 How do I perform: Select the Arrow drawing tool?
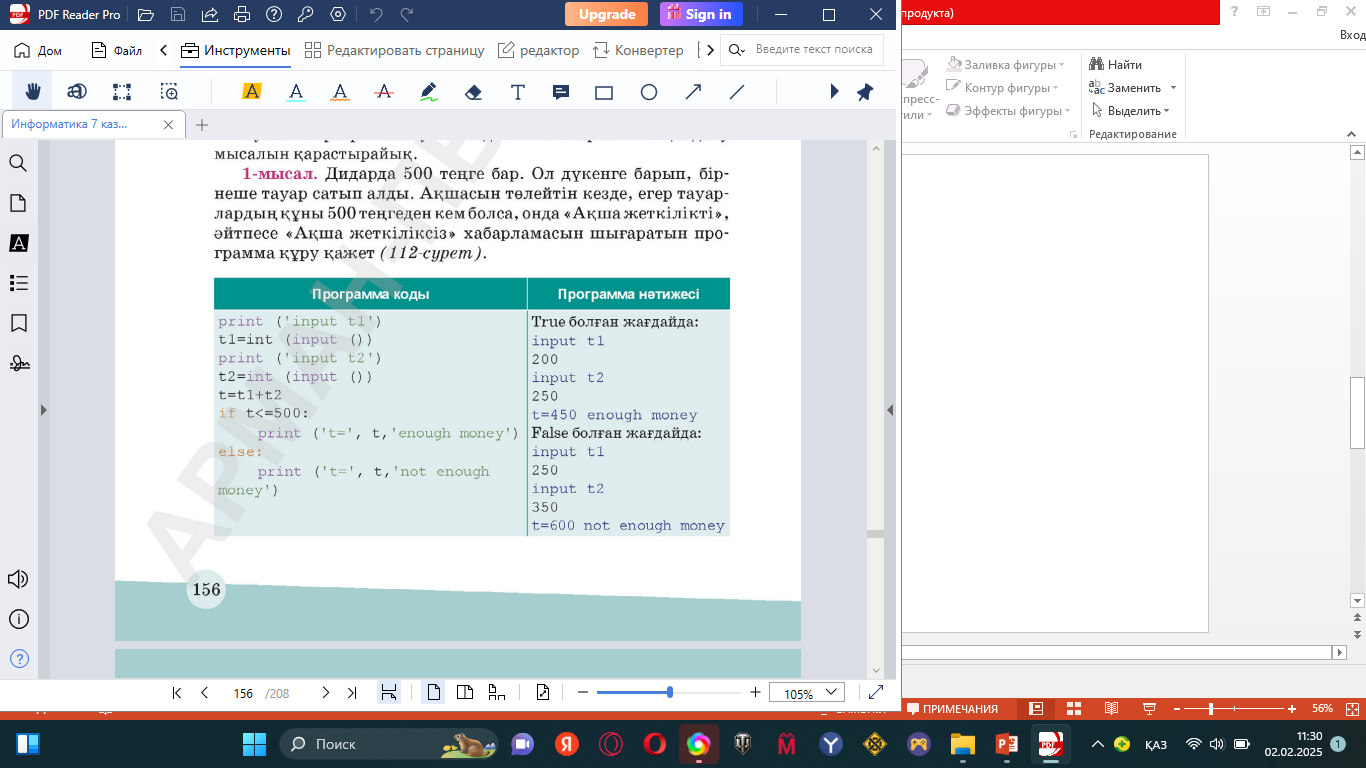(693, 92)
